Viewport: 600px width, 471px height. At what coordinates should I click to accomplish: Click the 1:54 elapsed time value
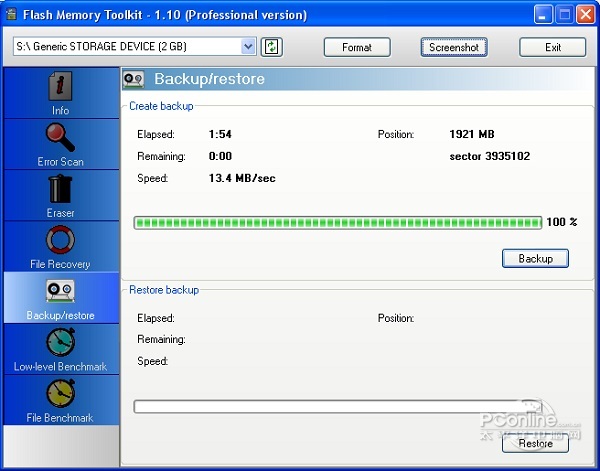[220, 134]
